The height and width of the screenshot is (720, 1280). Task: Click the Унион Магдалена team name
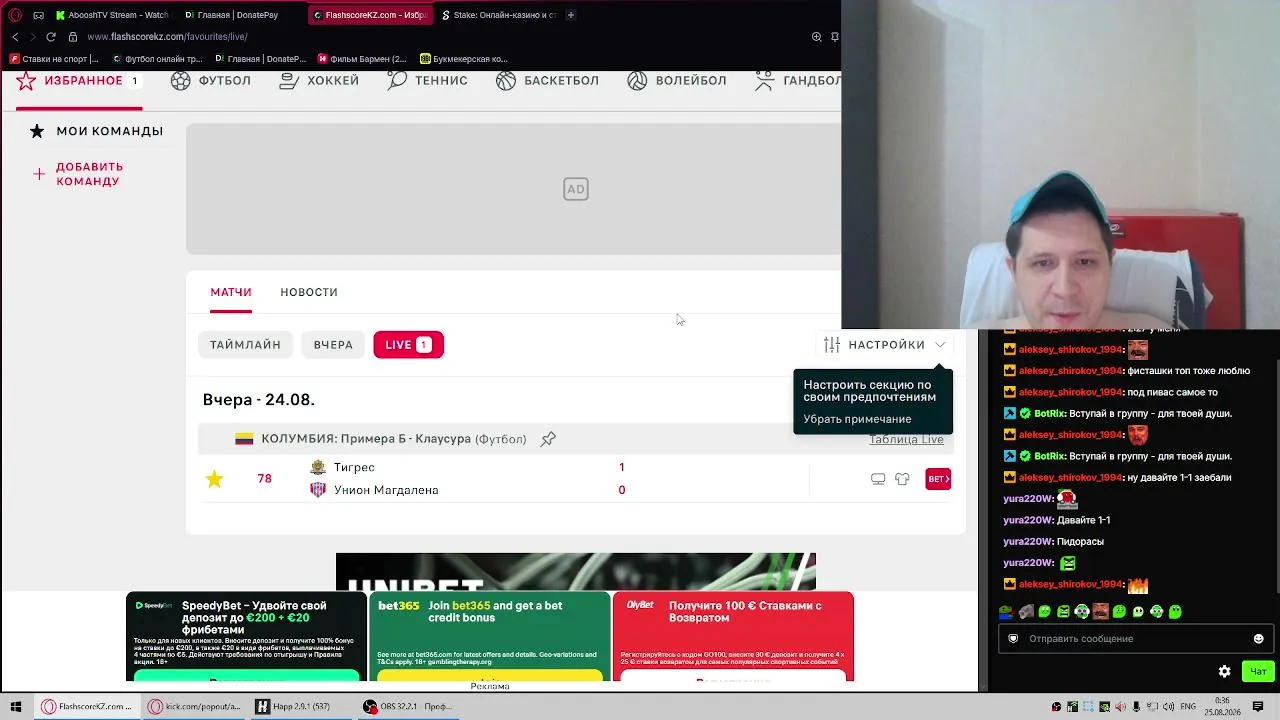coord(386,490)
